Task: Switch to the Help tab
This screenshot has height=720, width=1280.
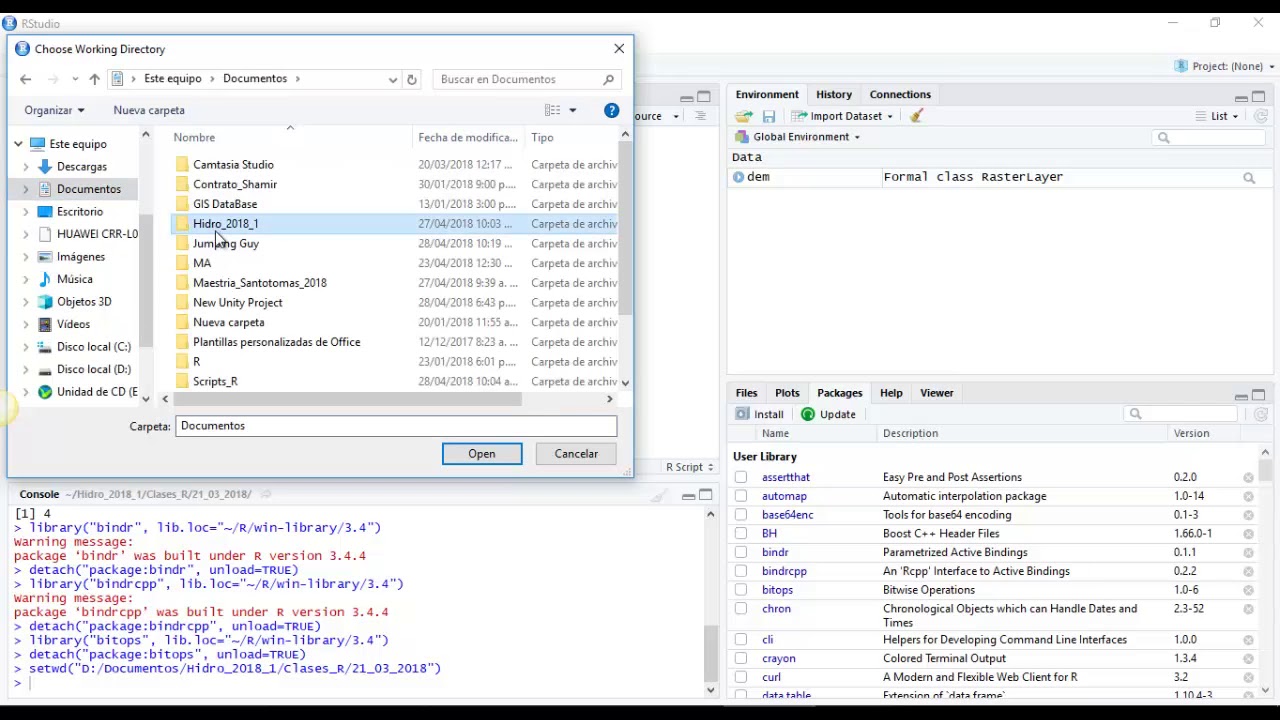Action: [x=891, y=393]
